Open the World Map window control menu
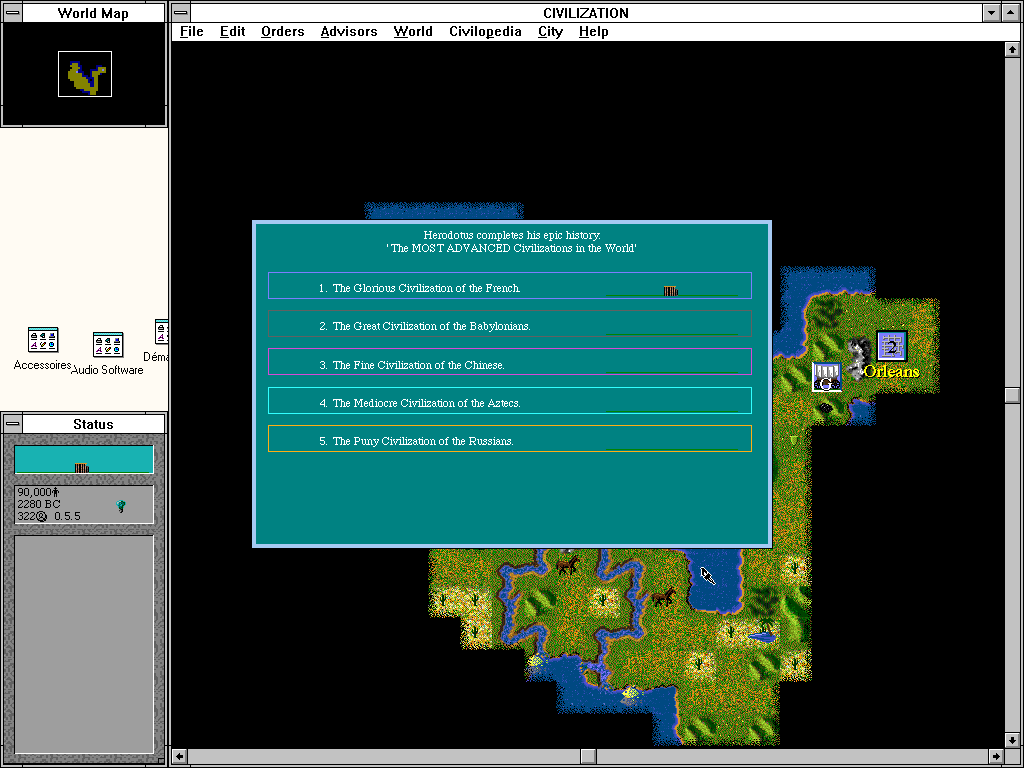Viewport: 1024px width, 768px height. pyautogui.click(x=12, y=12)
